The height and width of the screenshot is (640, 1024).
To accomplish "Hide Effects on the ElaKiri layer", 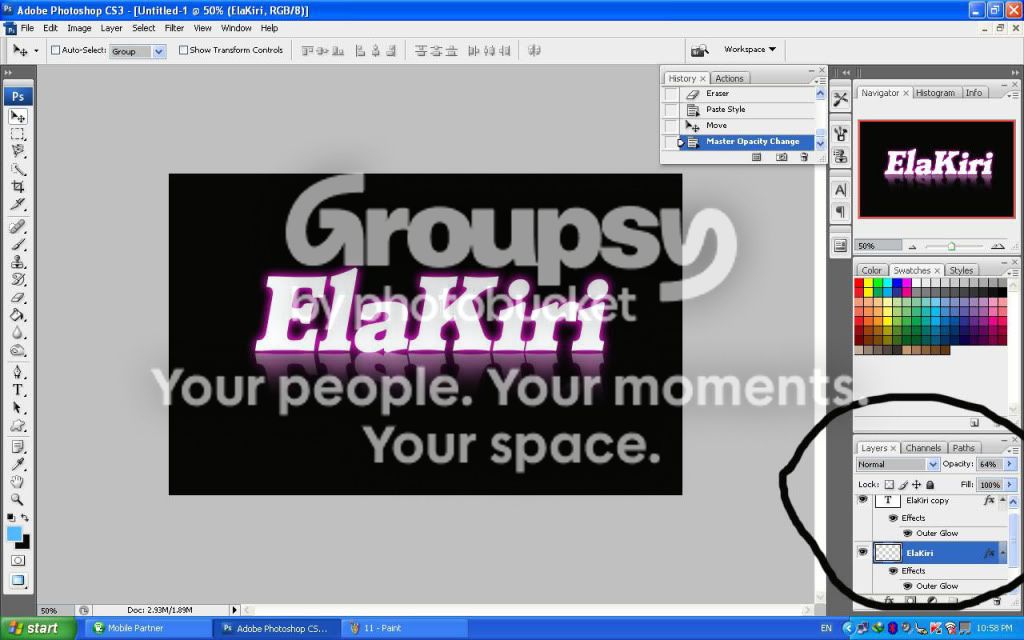I will click(893, 571).
